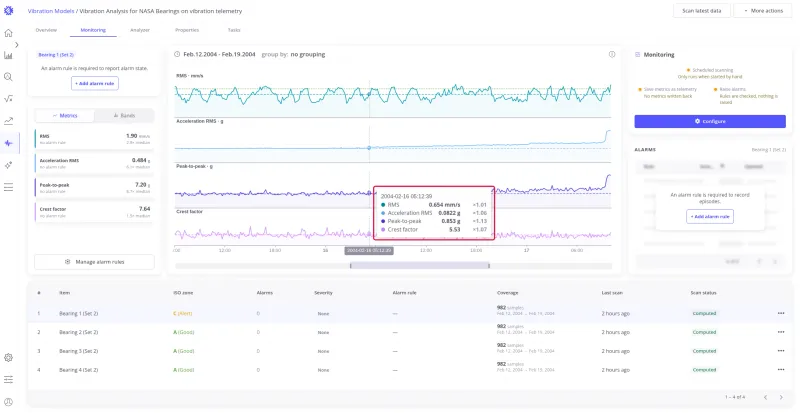
Task: Open the user profile sidebar icon
Action: (x=9, y=402)
